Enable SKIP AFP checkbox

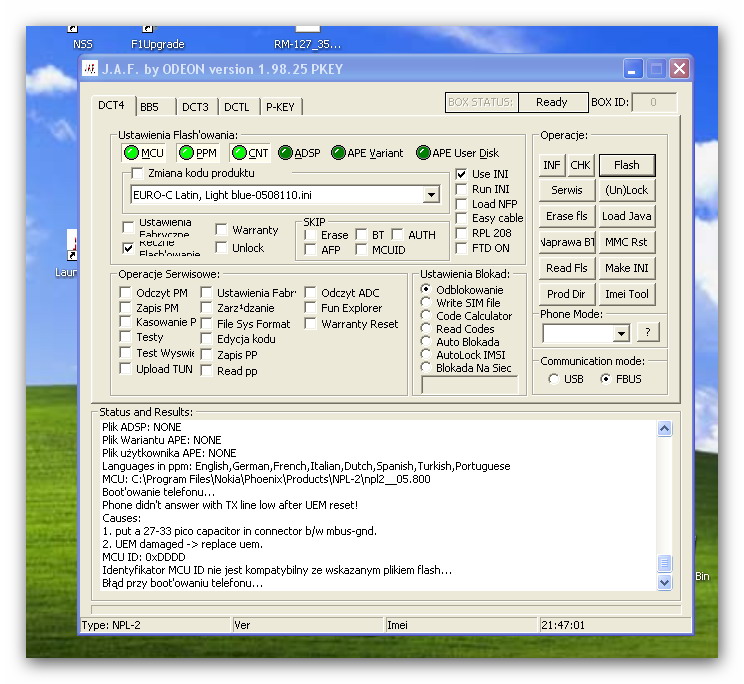click(310, 250)
